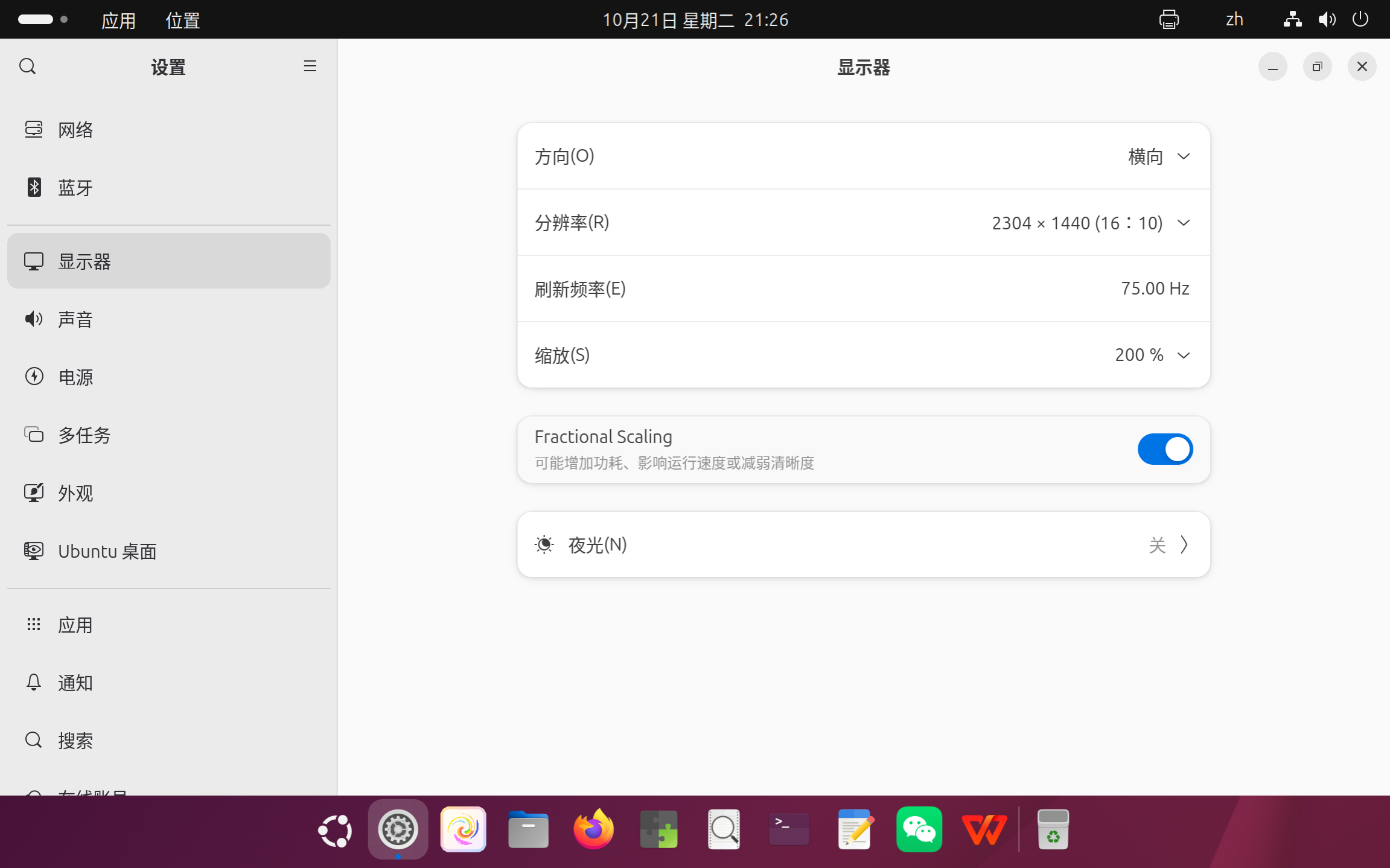The width and height of the screenshot is (1390, 868).
Task: Open the Text Editor notepad in dock
Action: coord(855,829)
